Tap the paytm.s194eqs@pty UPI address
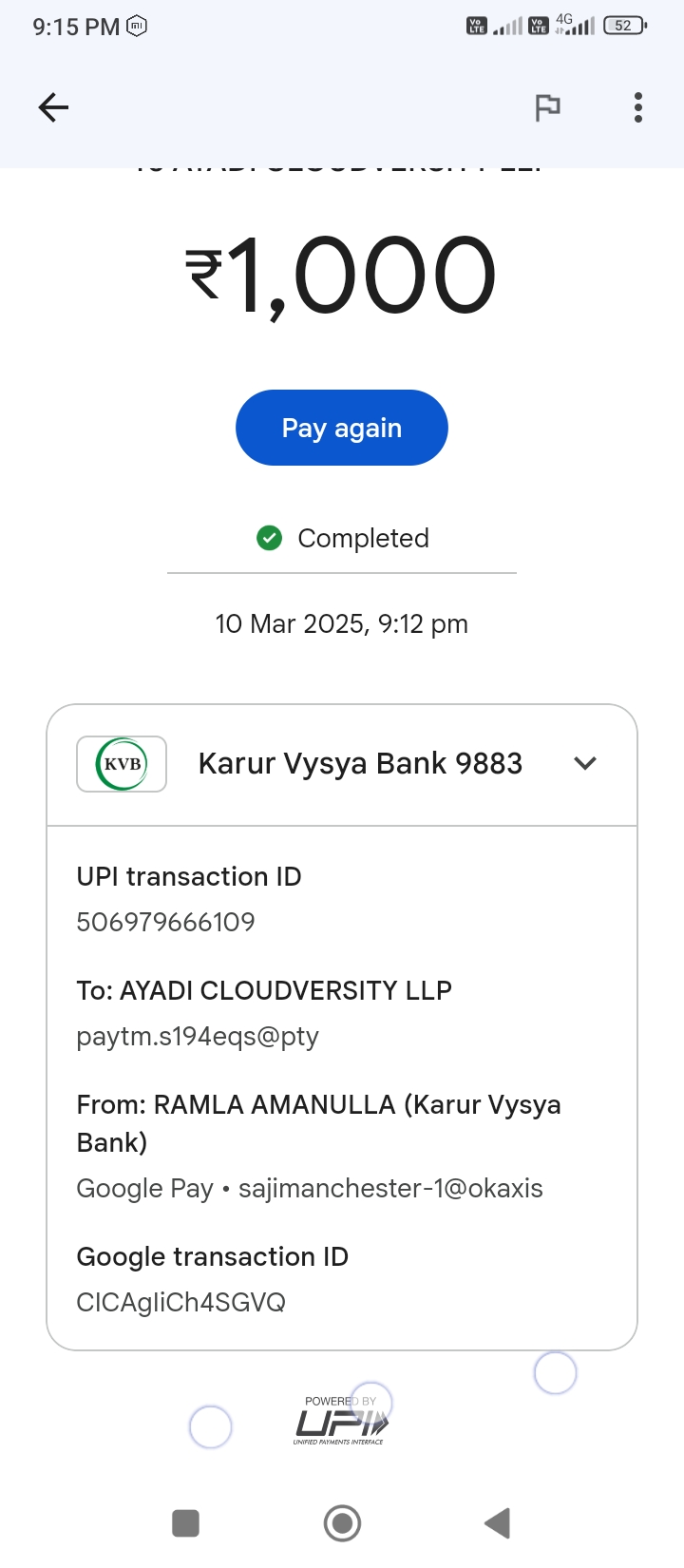This screenshot has width=684, height=1568. coord(198,1036)
